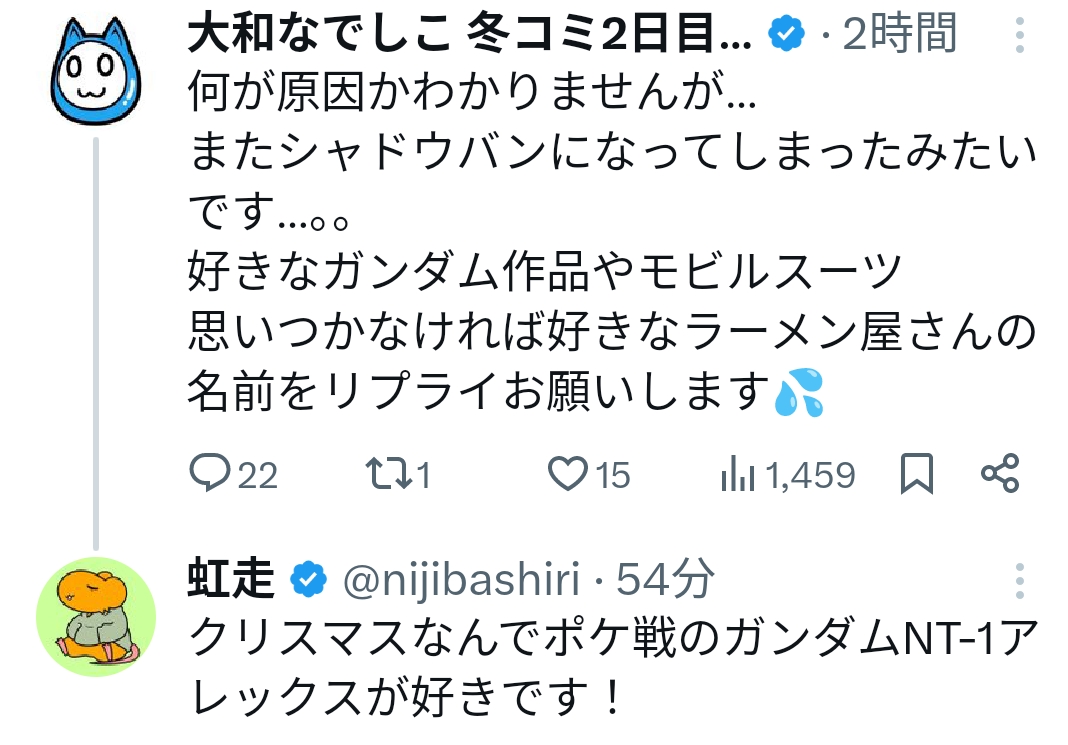Image resolution: width=1068 pixels, height=745 pixels.
Task: Click the 54分 timestamp on the reply
Action: coord(665,578)
